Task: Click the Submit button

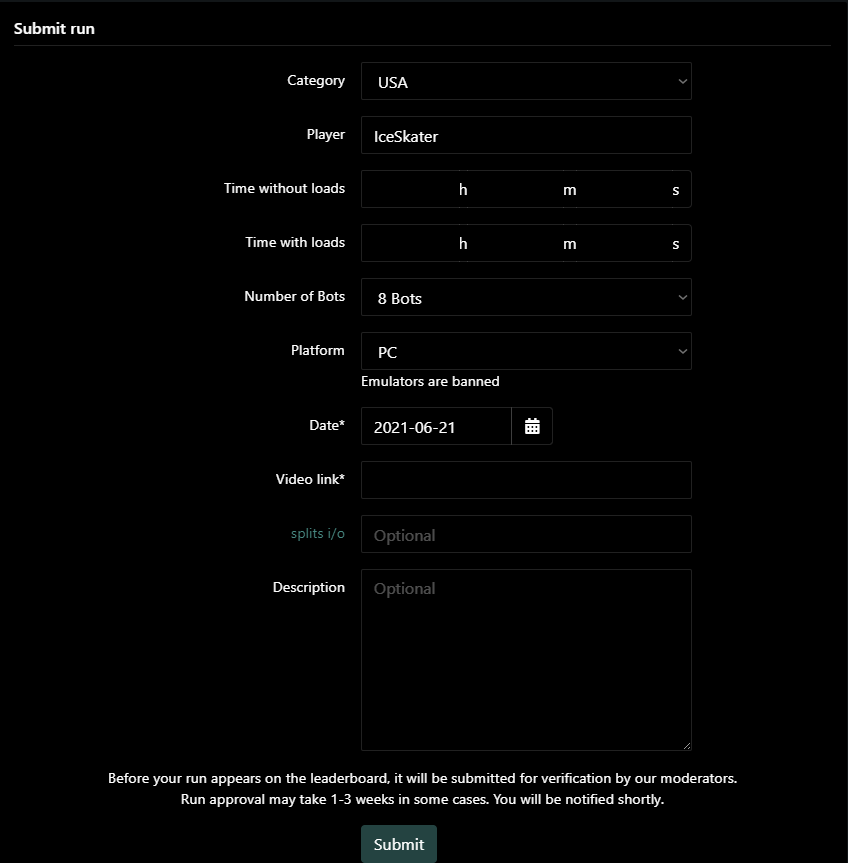Action: tap(398, 844)
